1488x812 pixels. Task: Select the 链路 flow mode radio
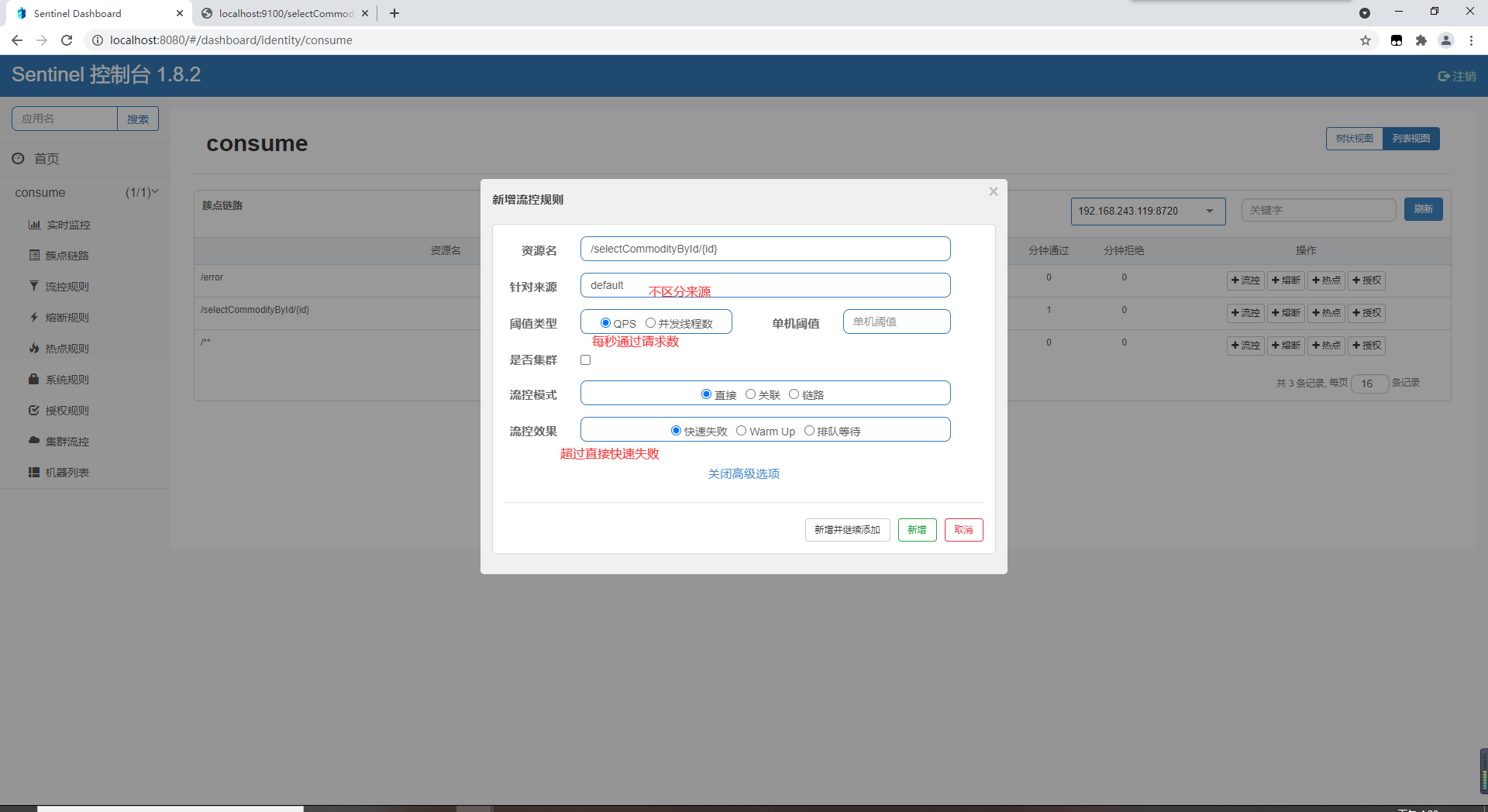794,394
